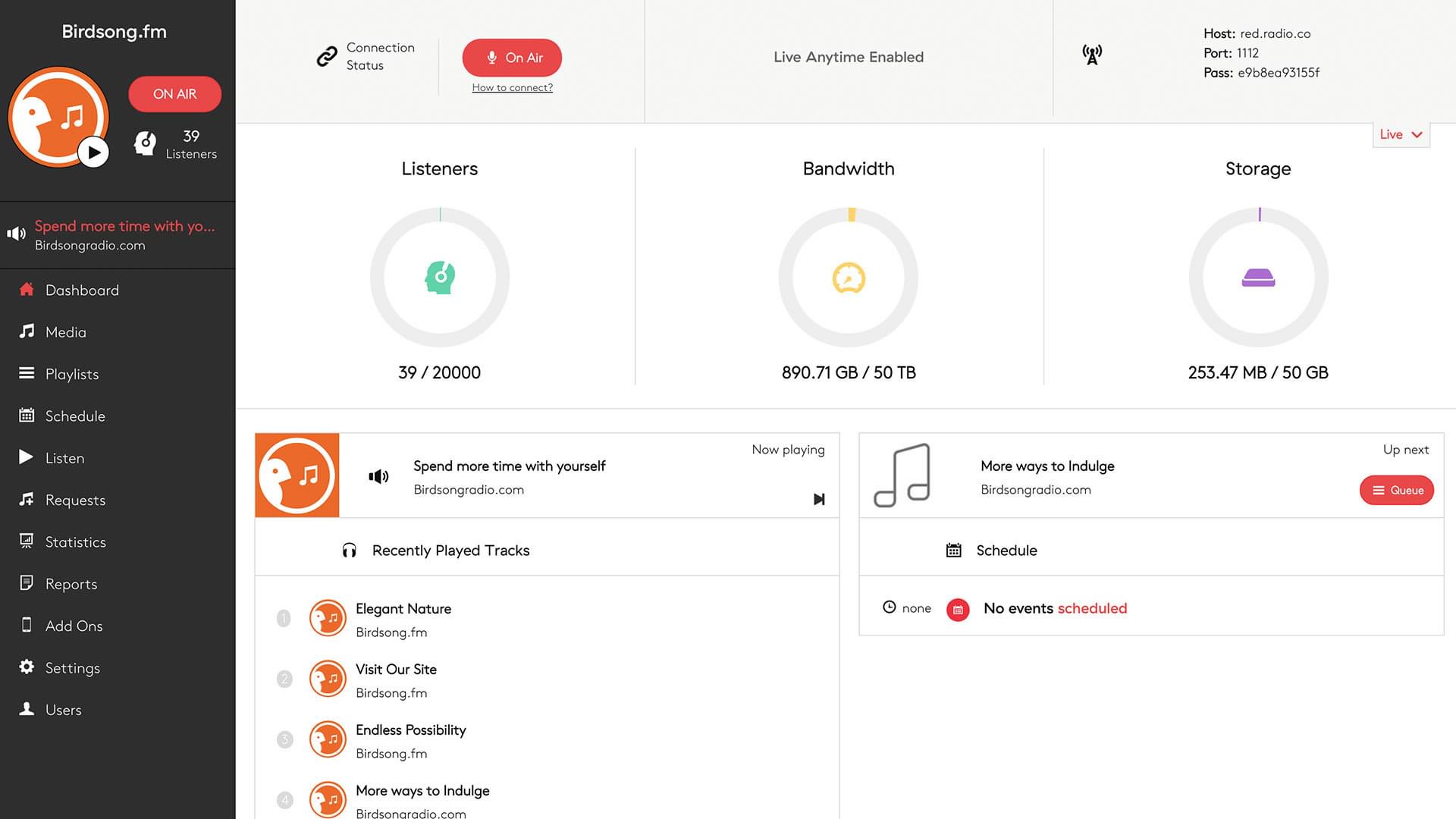Select Elegant Nature recently played track
The height and width of the screenshot is (819, 1456).
403,609
